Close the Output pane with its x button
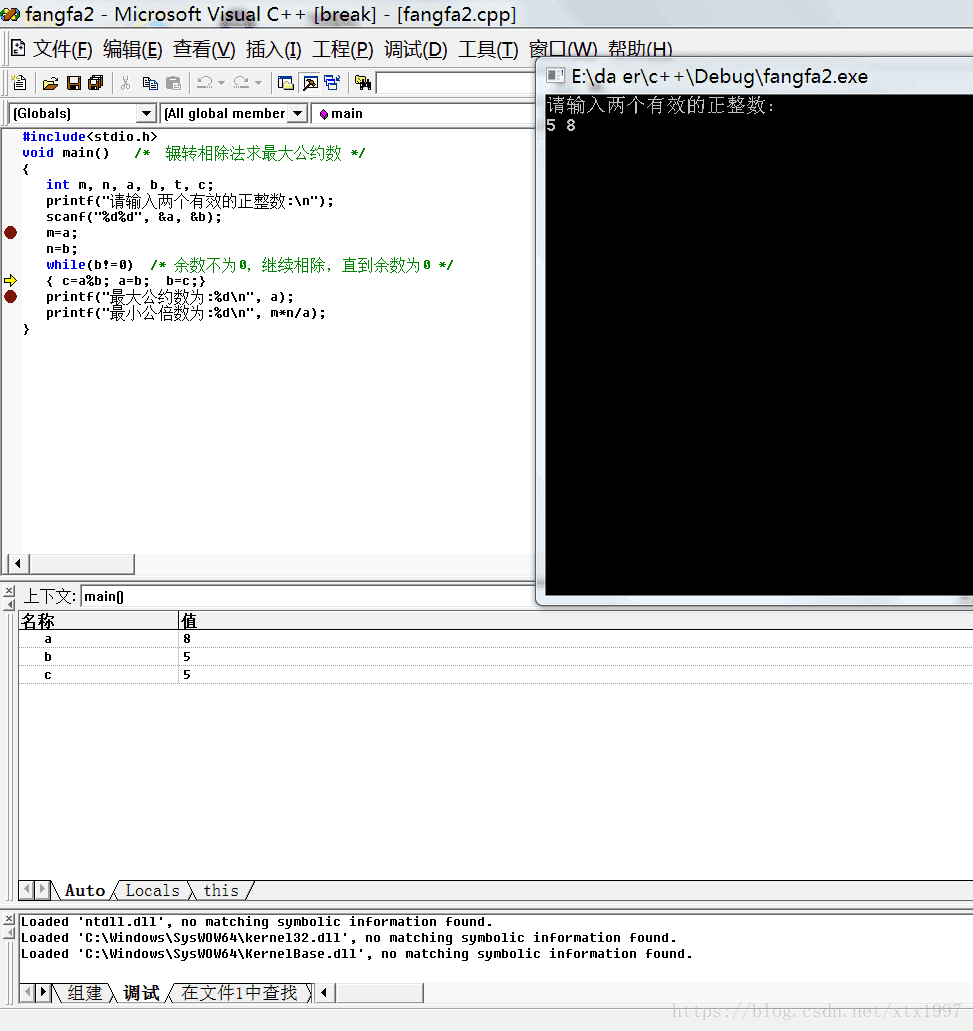The width and height of the screenshot is (973, 1031). click(9, 919)
